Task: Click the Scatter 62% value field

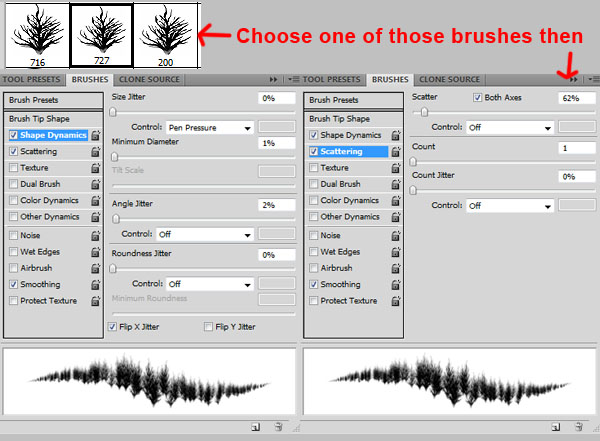Action: click(577, 98)
